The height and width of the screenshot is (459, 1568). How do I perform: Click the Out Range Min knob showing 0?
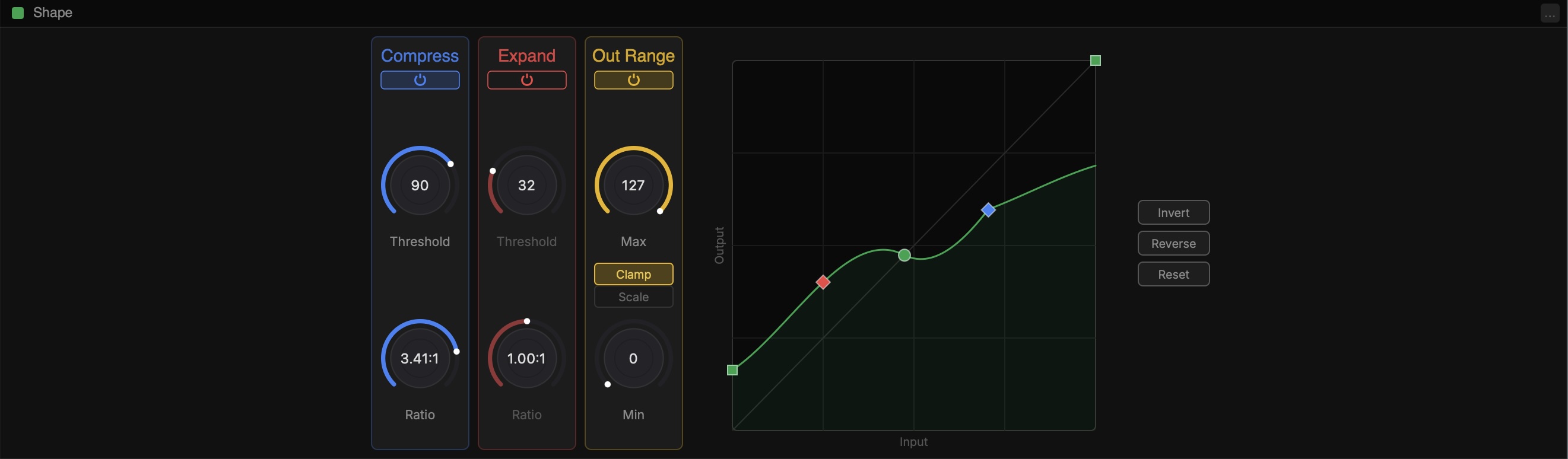[x=634, y=358]
